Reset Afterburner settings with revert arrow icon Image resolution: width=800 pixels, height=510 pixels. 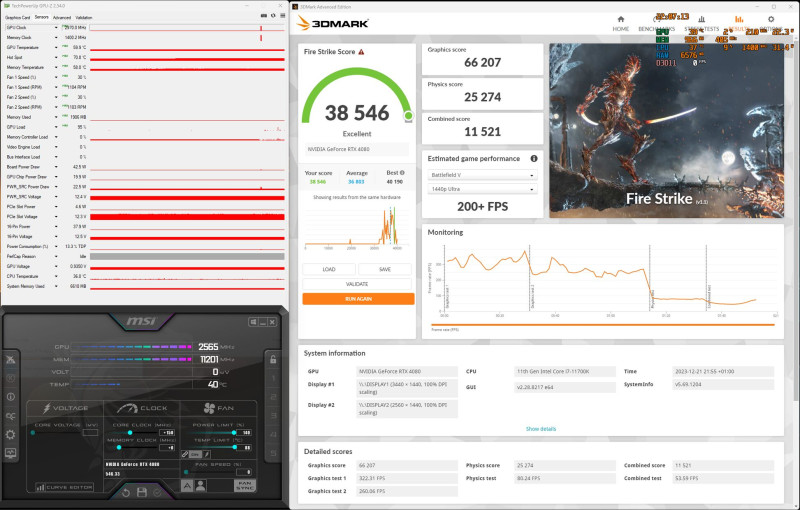click(x=126, y=493)
